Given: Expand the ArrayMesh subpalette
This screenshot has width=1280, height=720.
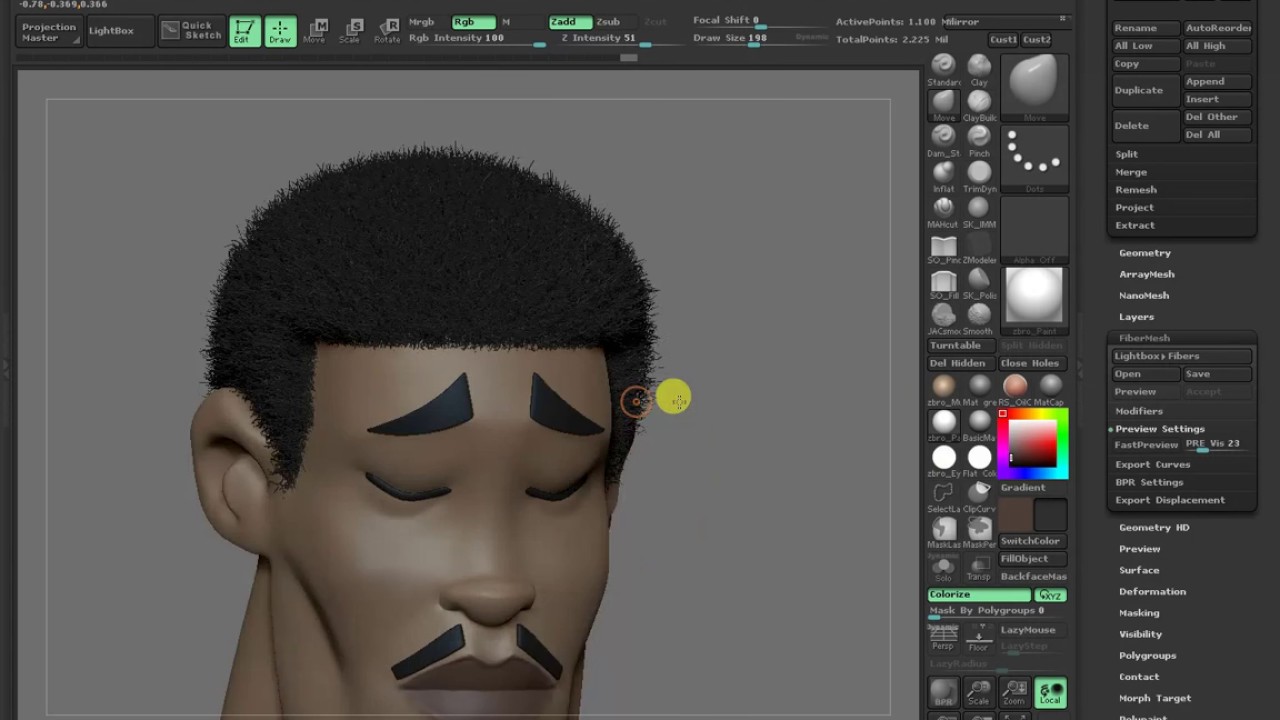Looking at the screenshot, I should 1147,274.
